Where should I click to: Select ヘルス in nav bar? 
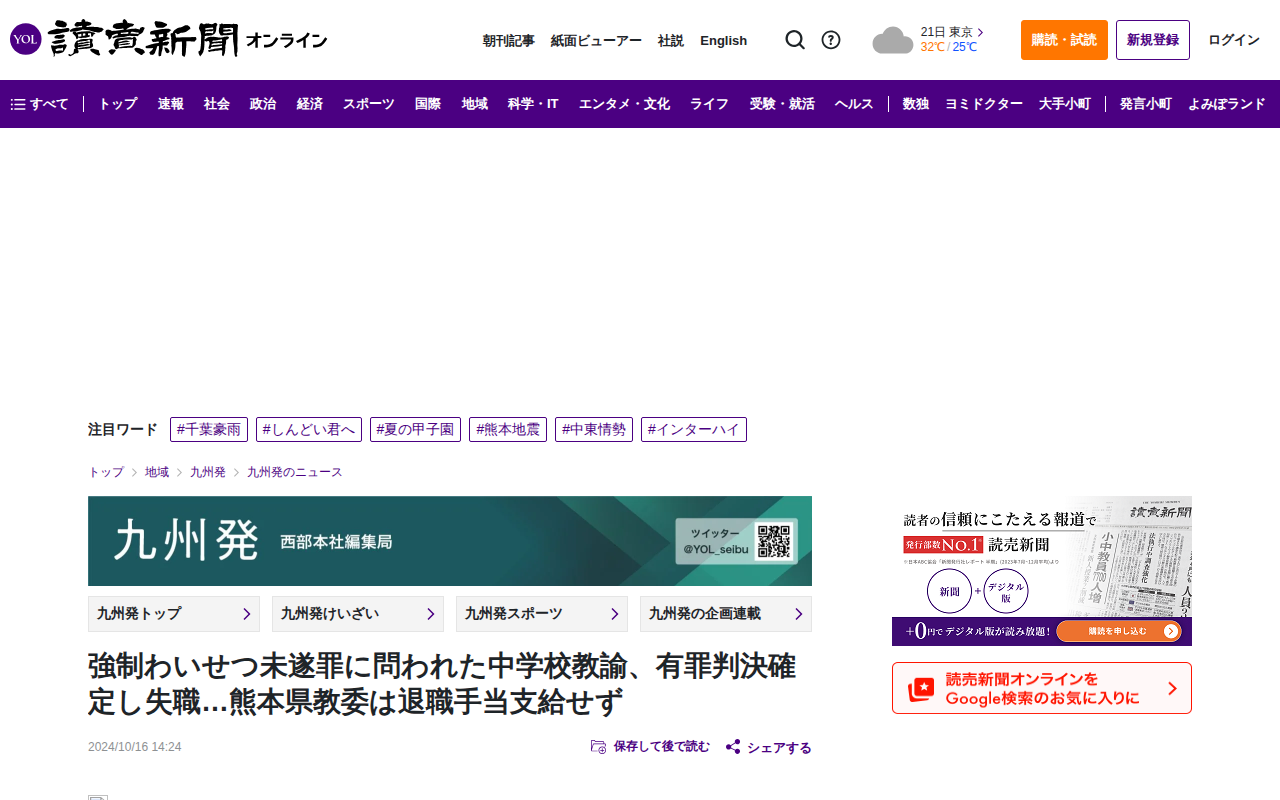point(854,104)
